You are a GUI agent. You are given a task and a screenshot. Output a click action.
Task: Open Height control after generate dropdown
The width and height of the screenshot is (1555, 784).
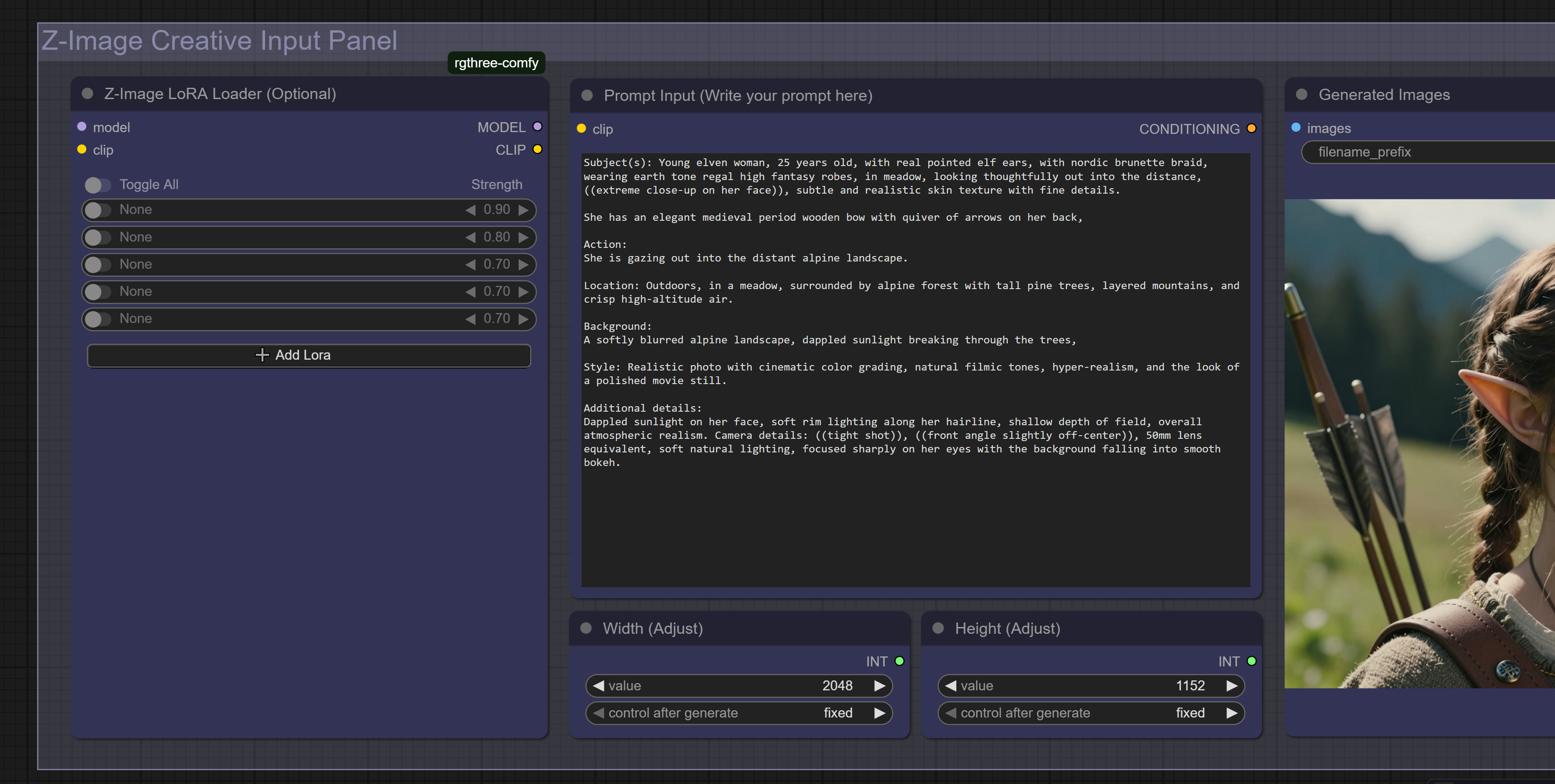(1090, 713)
